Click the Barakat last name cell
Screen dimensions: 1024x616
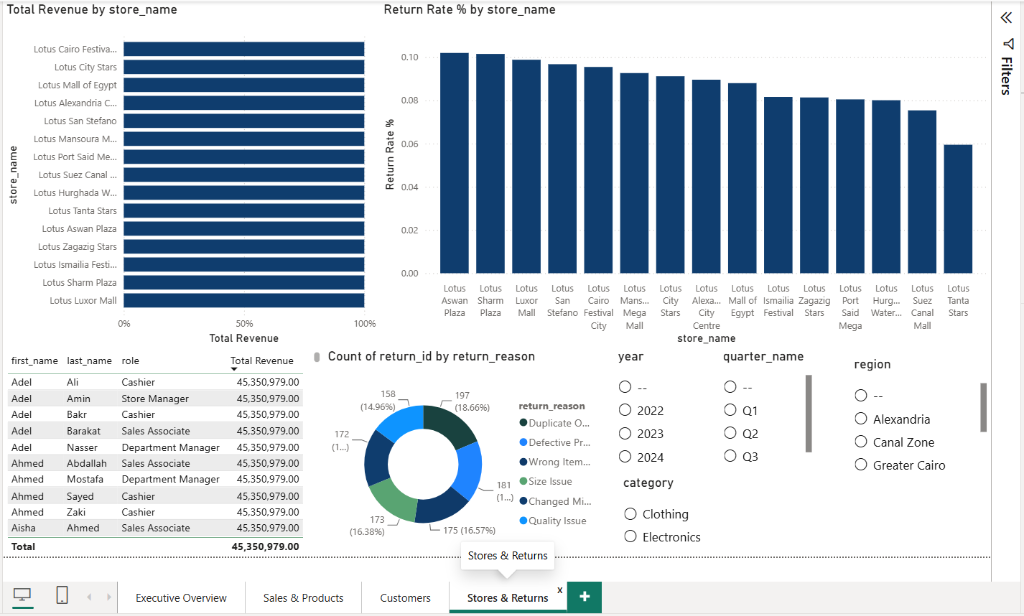(x=83, y=431)
